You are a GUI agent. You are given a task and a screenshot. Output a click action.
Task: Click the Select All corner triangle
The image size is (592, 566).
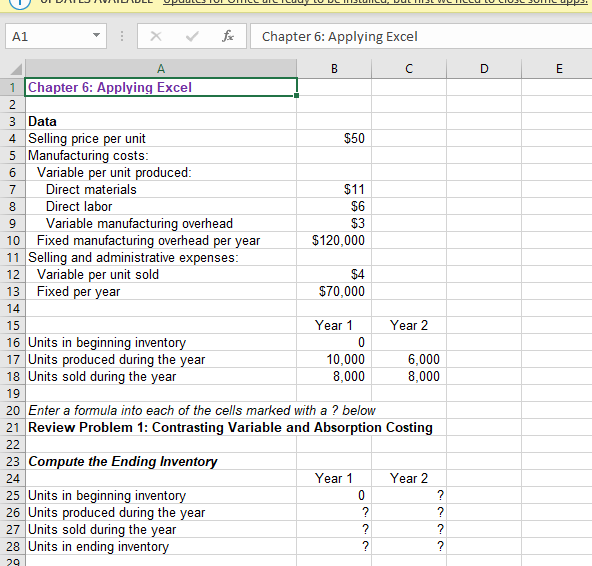[16, 69]
